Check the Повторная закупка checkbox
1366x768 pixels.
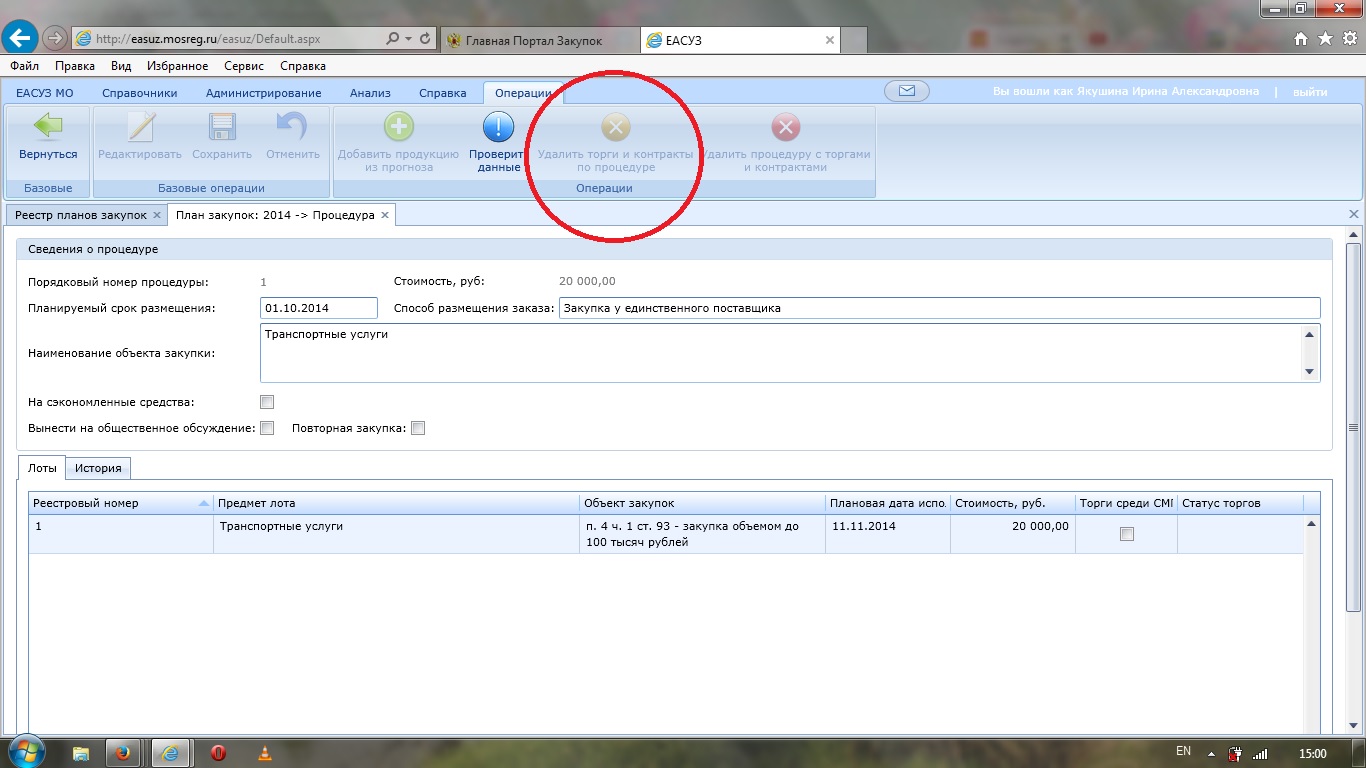419,428
